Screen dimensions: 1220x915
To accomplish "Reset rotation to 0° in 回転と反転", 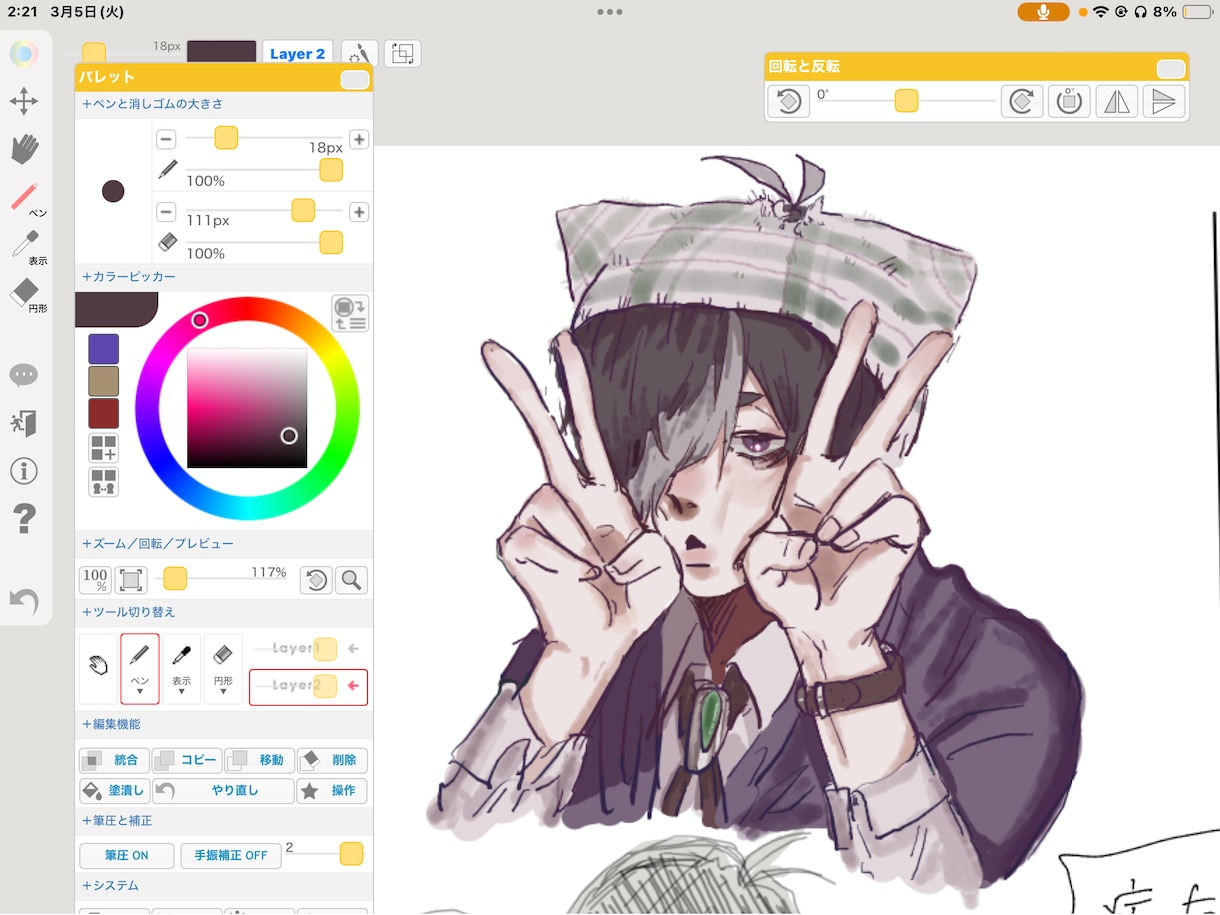I will click(1069, 101).
